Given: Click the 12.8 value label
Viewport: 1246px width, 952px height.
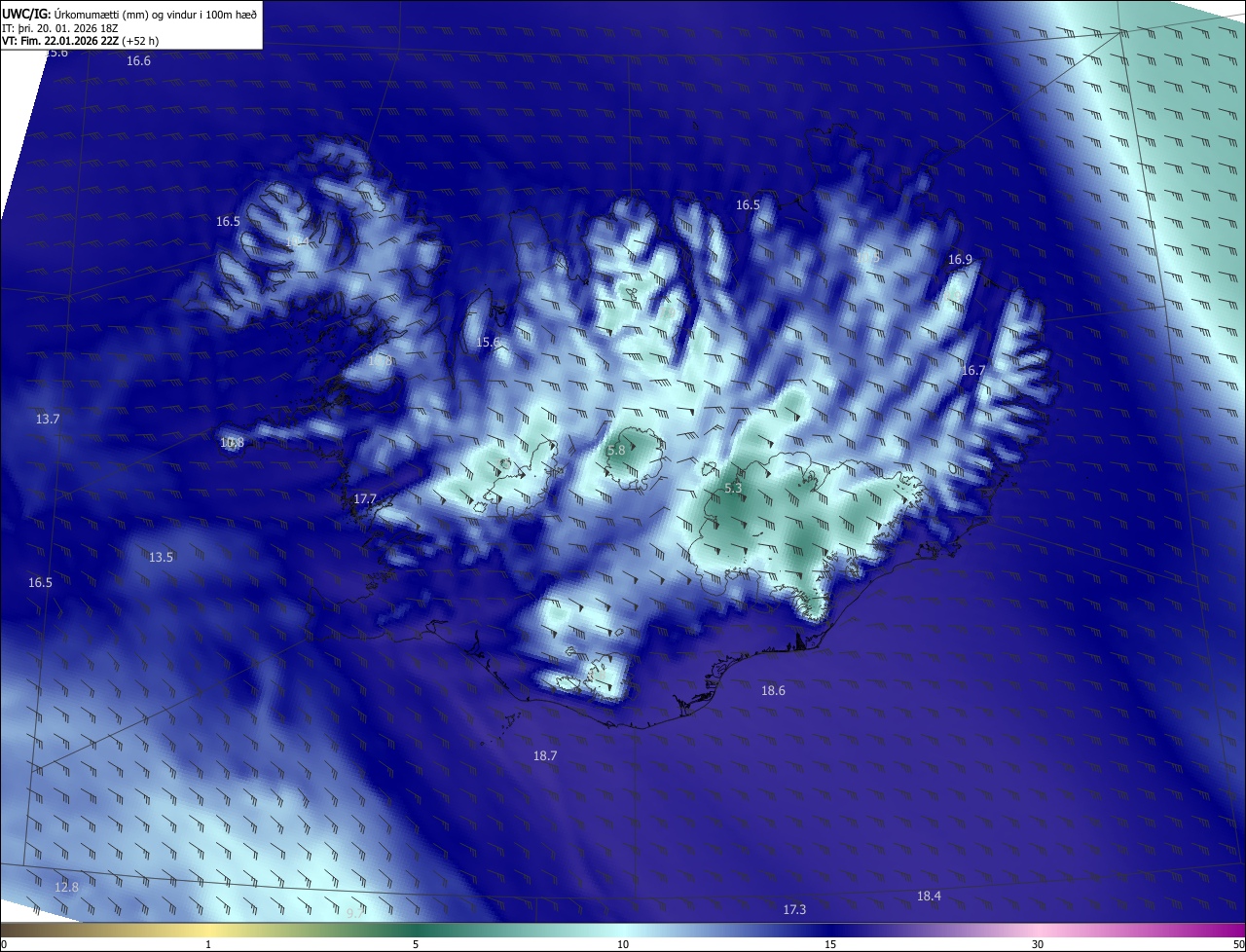Looking at the screenshot, I should (66, 888).
